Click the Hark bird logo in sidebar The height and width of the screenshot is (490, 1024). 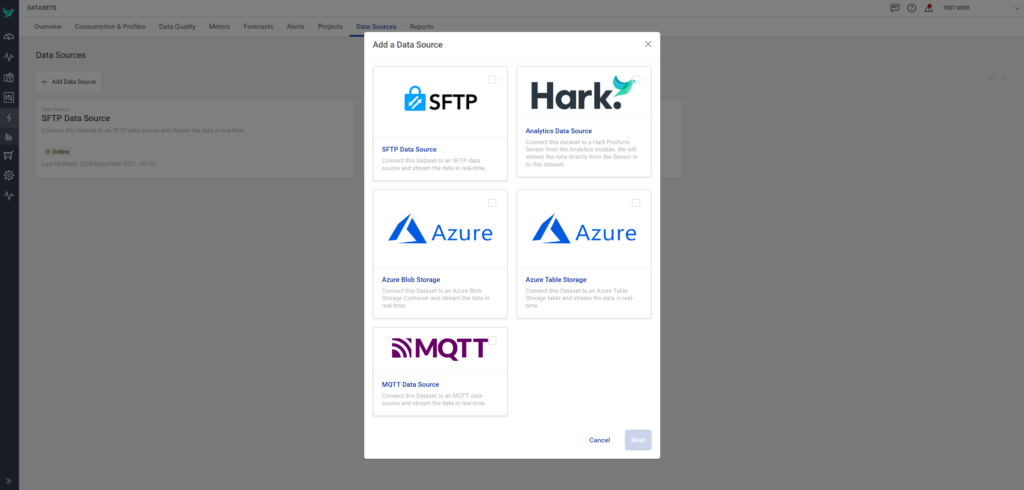coord(8,12)
